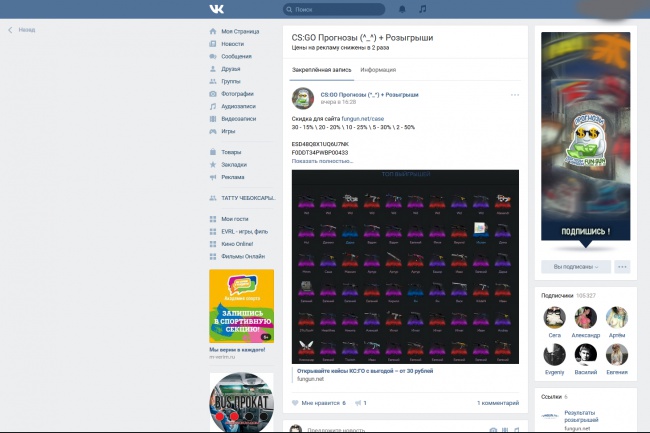Open Сообщения in sidebar

[x=236, y=56]
